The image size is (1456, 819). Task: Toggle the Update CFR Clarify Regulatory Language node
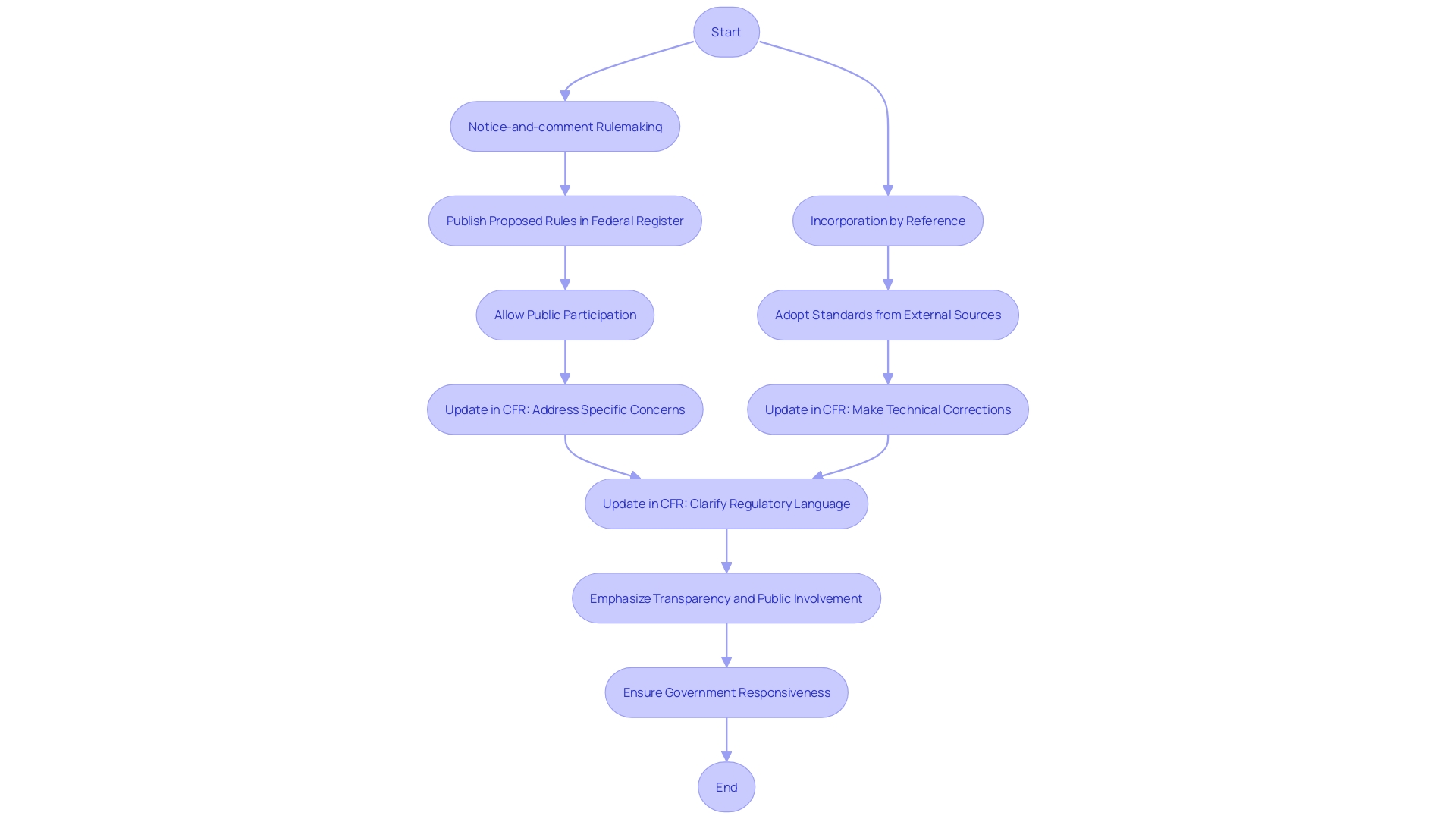pyautogui.click(x=727, y=503)
